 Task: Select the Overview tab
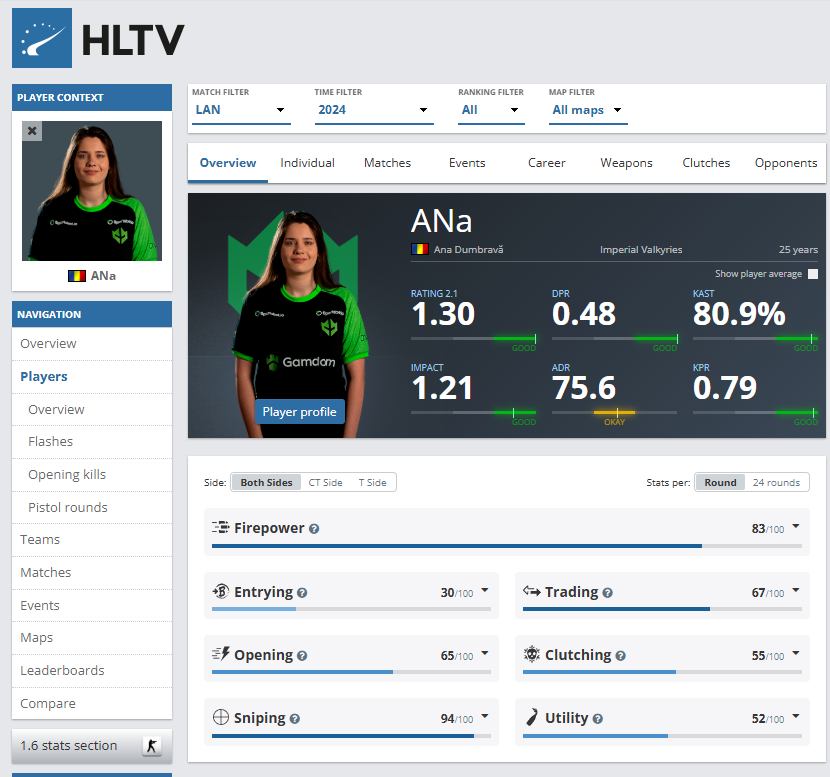point(228,162)
